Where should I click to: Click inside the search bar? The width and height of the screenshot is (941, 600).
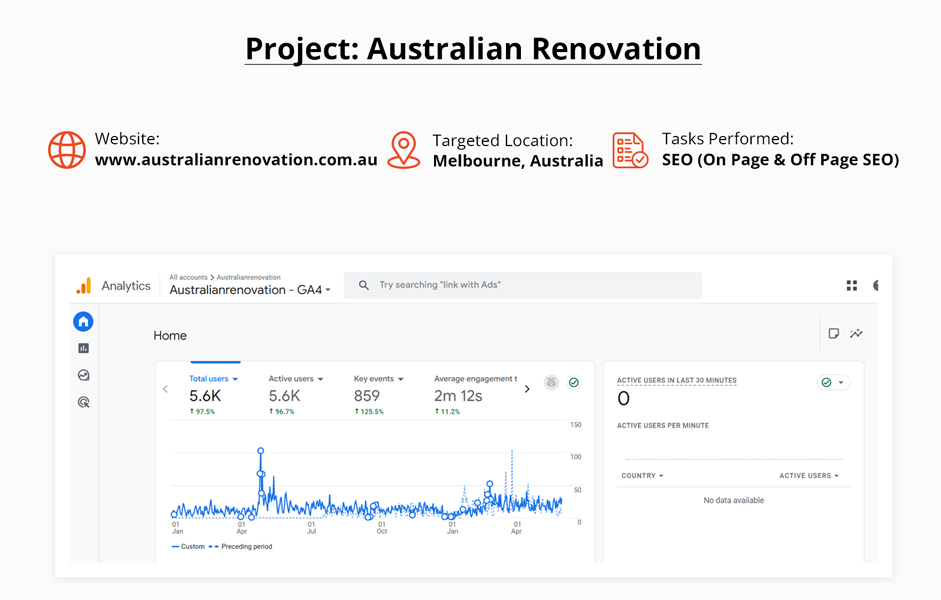click(x=520, y=285)
